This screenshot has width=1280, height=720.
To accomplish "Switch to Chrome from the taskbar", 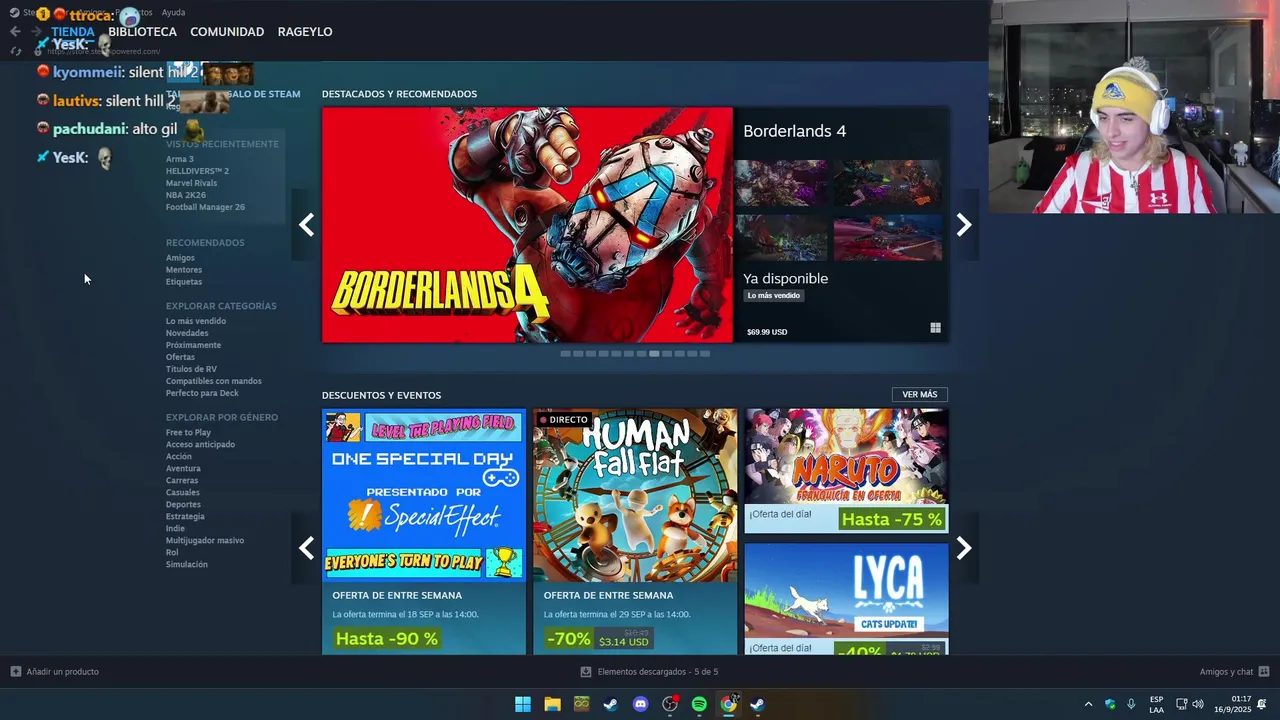I will click(729, 704).
